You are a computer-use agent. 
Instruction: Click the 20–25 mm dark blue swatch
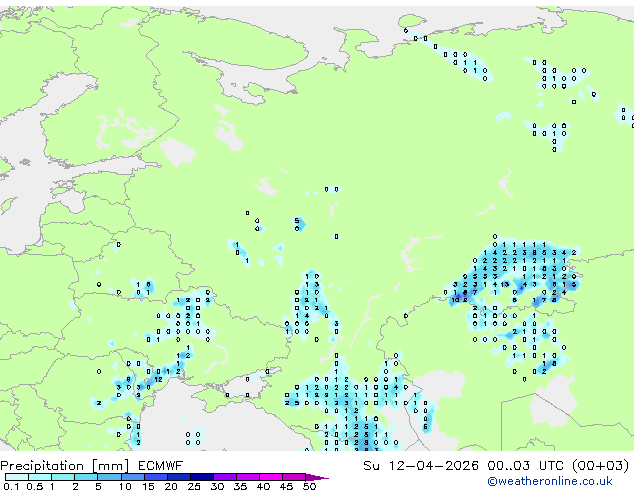point(179,477)
